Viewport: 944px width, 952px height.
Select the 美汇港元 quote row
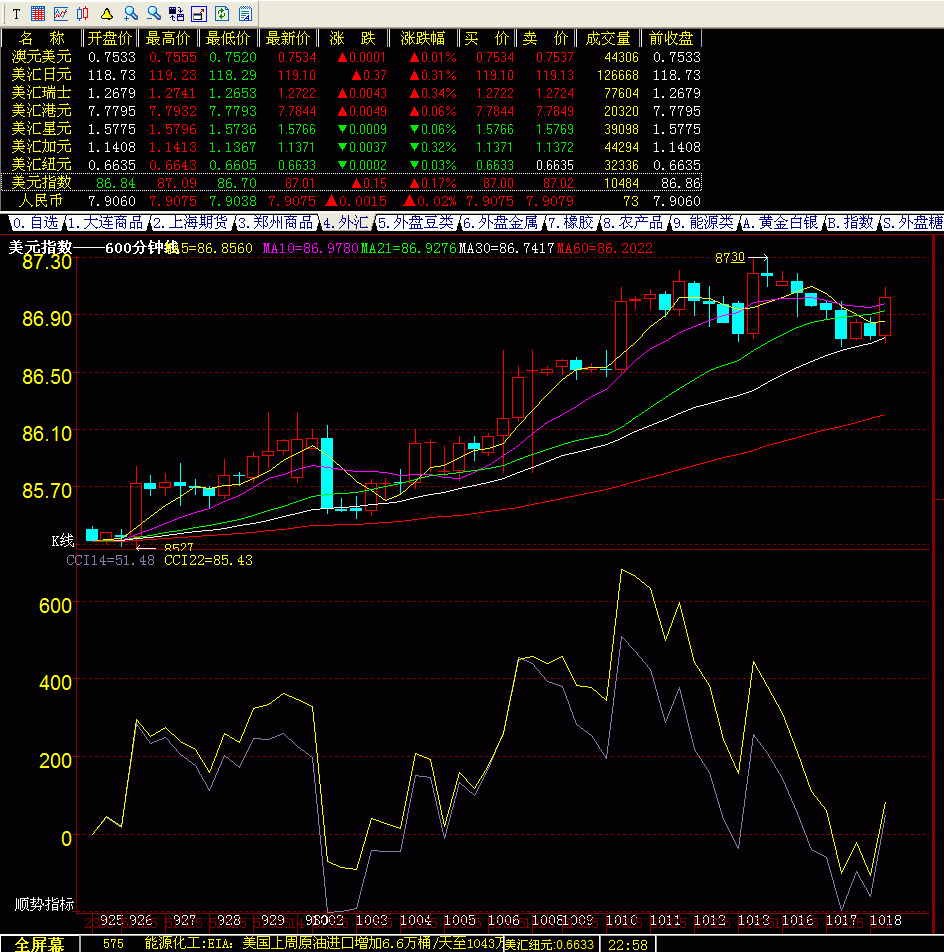352,111
